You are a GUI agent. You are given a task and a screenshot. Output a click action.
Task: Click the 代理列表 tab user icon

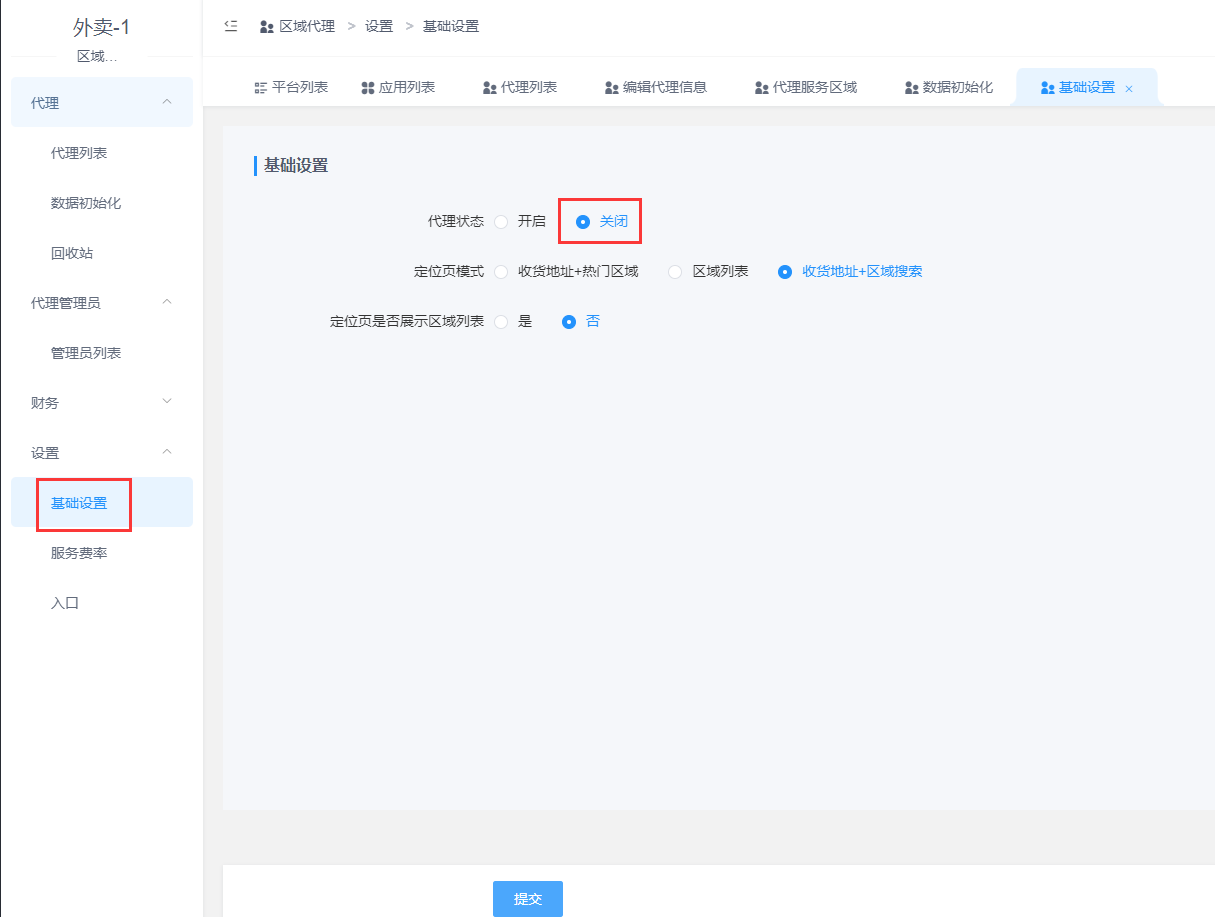(x=490, y=88)
